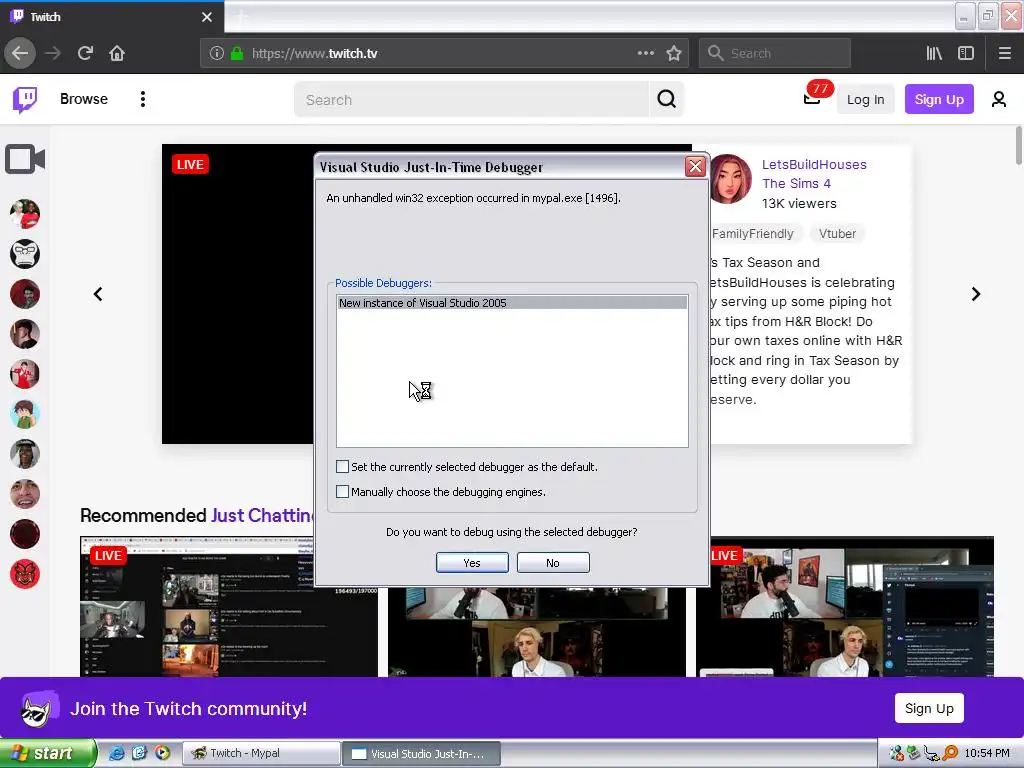The height and width of the screenshot is (768, 1024).
Task: Click No to decline debugging
Action: click(553, 563)
